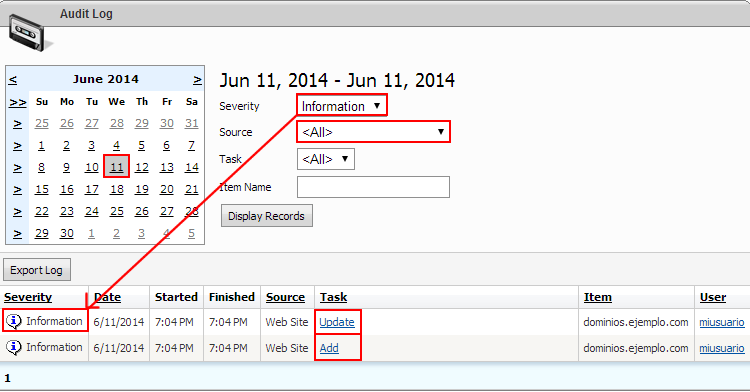
Task: Select May 28 in the calendar
Action: (x=117, y=123)
